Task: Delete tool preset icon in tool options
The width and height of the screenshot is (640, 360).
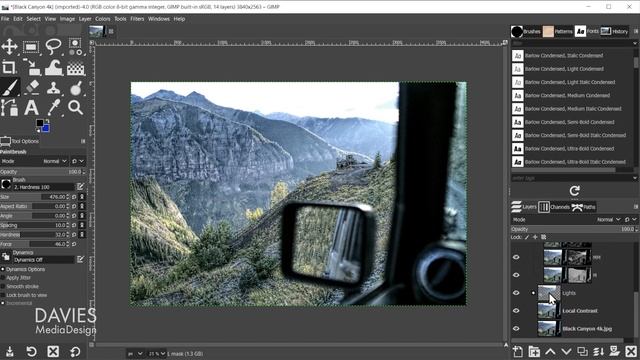Action: point(53,351)
